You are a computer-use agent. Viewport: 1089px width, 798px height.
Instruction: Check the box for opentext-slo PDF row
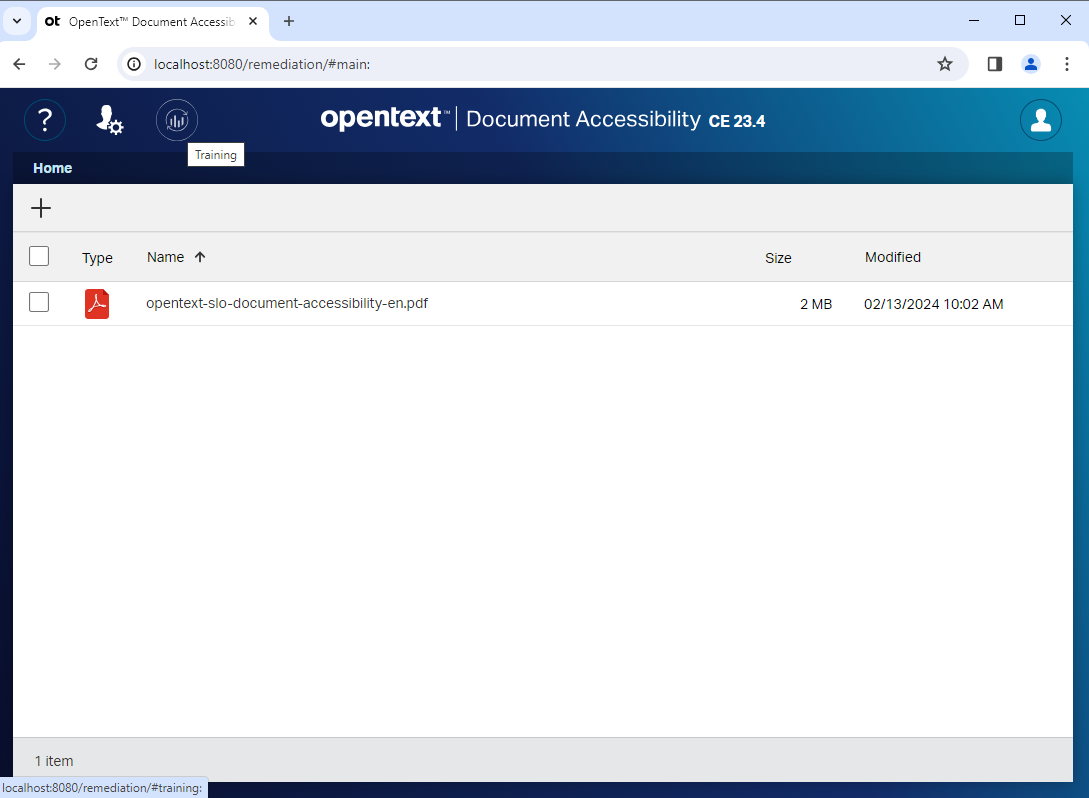(39, 303)
